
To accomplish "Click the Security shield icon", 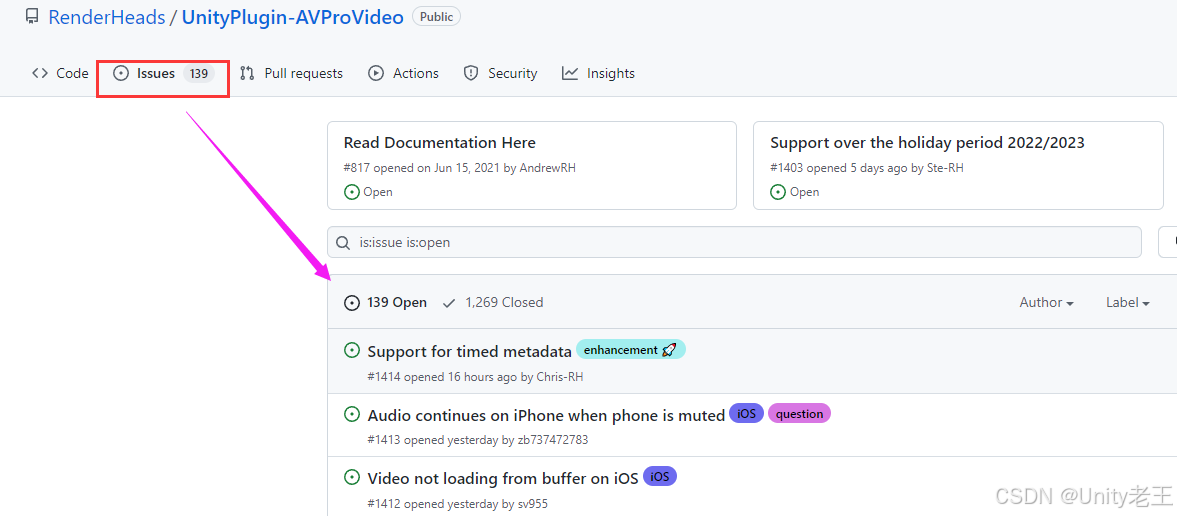I will click(x=471, y=74).
